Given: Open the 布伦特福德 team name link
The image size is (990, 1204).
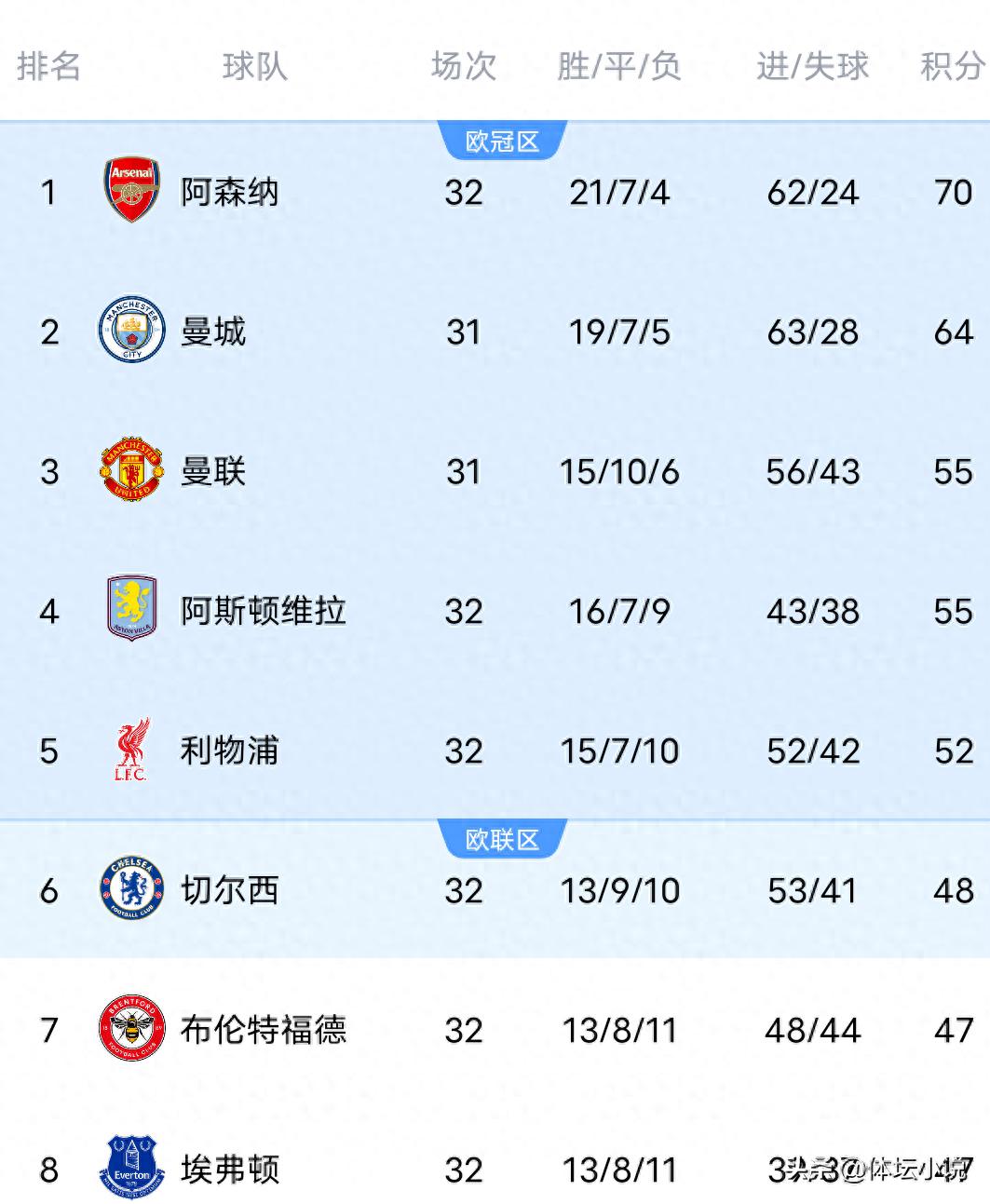Looking at the screenshot, I should (x=264, y=1031).
